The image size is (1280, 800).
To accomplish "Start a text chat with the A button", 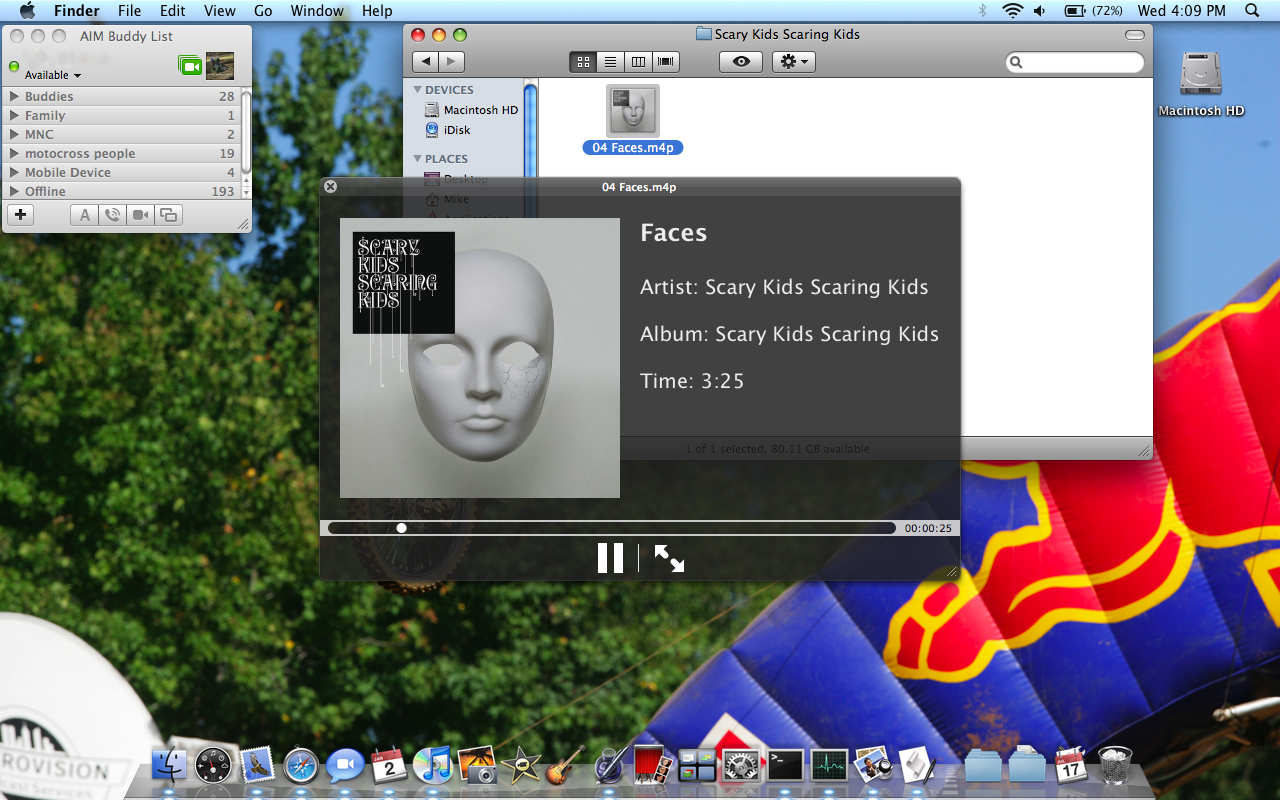I will coord(84,215).
